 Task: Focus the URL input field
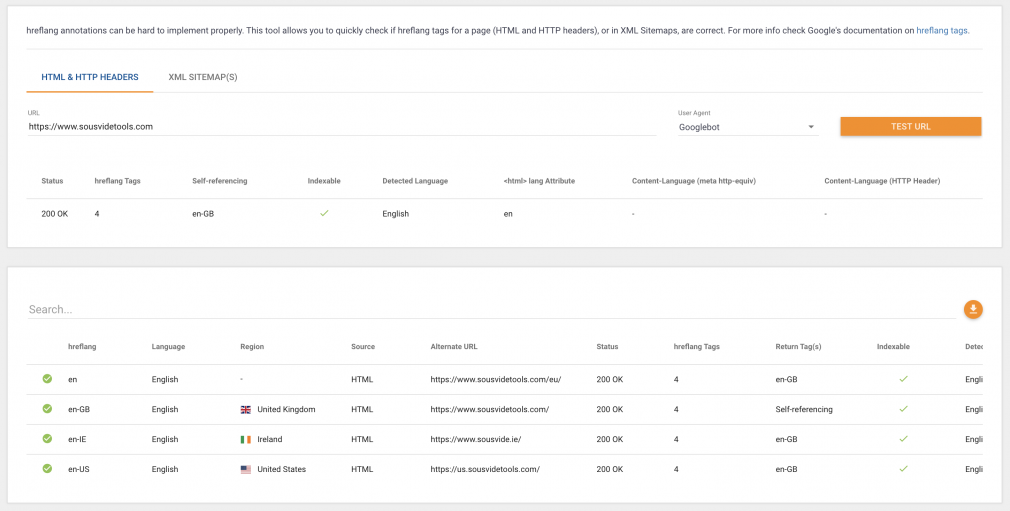342,127
